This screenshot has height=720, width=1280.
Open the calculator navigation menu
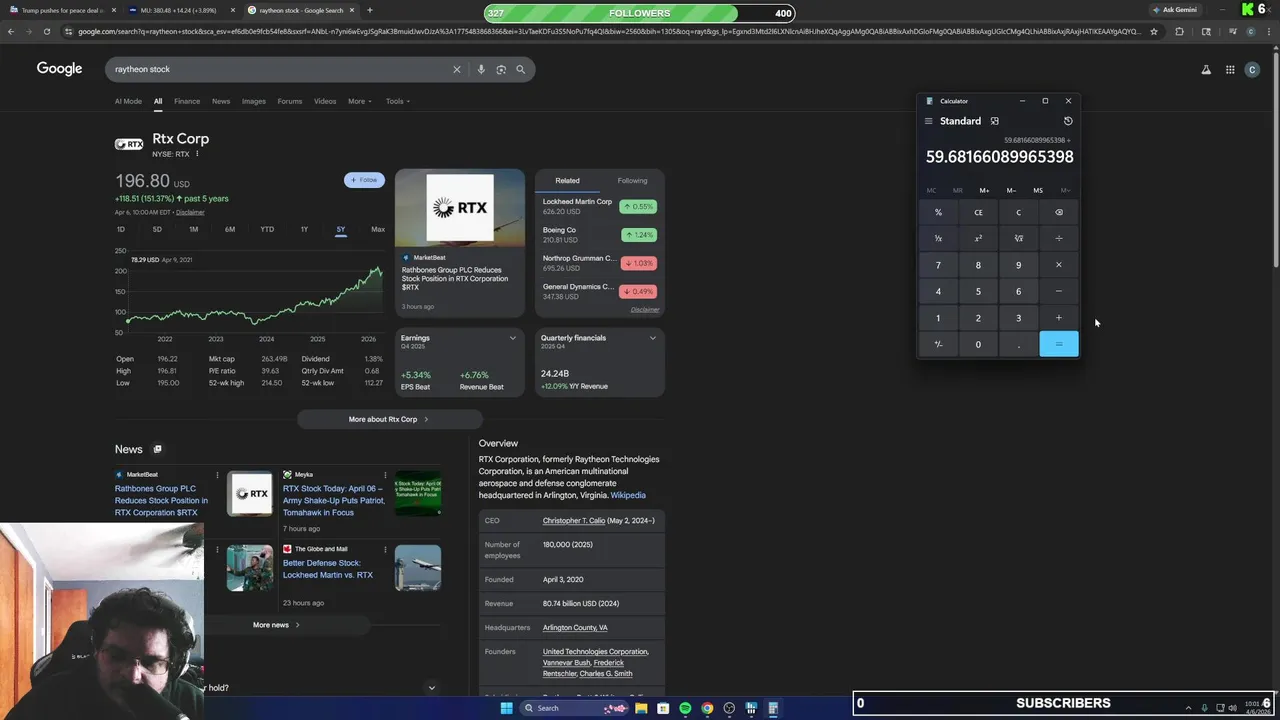pyautogui.click(x=928, y=121)
